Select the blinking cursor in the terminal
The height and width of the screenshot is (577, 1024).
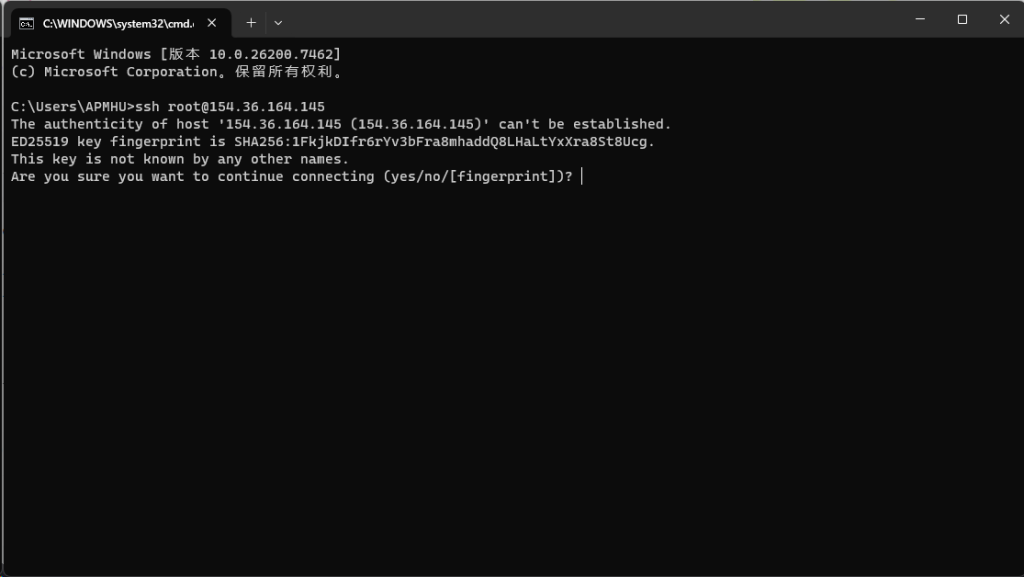click(584, 176)
